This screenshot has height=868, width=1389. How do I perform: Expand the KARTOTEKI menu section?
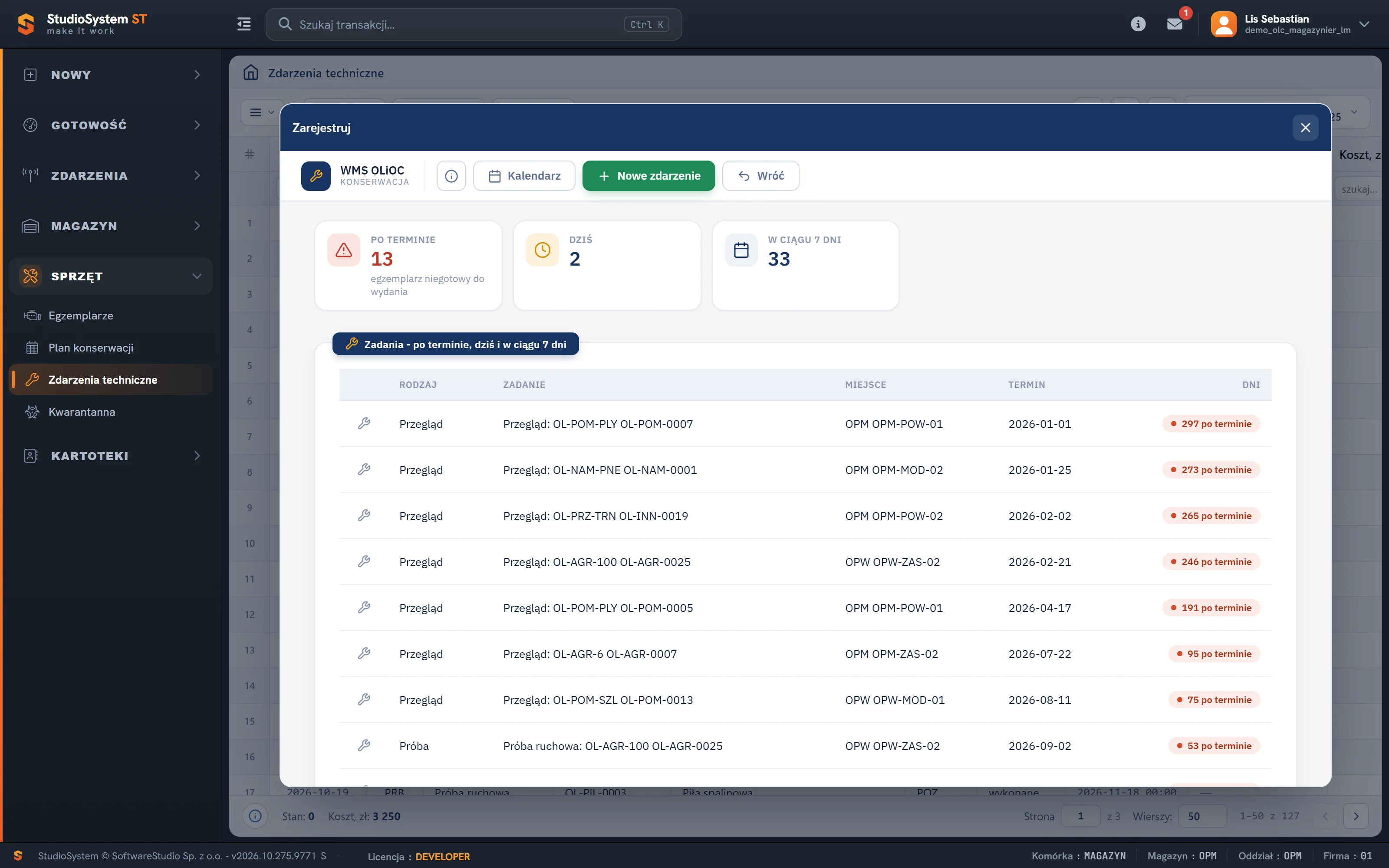click(x=111, y=456)
